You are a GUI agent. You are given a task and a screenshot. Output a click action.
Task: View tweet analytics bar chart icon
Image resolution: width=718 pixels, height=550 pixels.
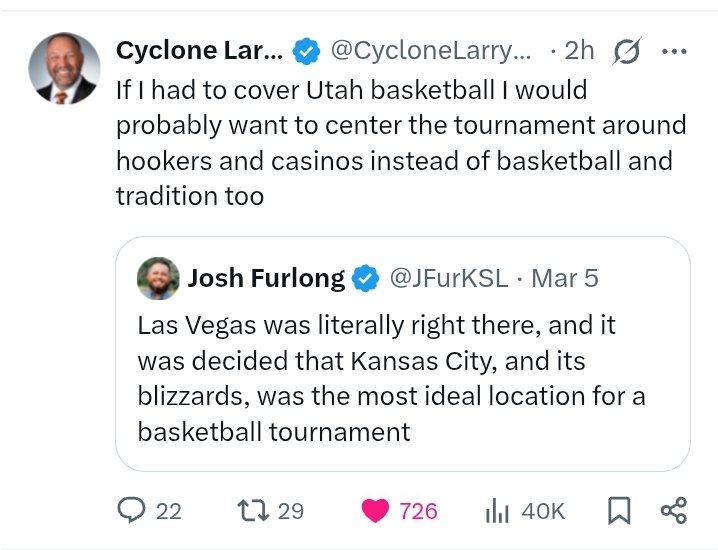pyautogui.click(x=498, y=511)
